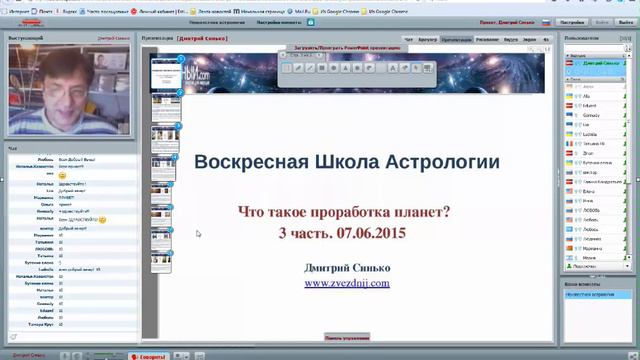Click the 'Тамара Круг' chat message row
This screenshot has height=360, width=640.
(73, 324)
